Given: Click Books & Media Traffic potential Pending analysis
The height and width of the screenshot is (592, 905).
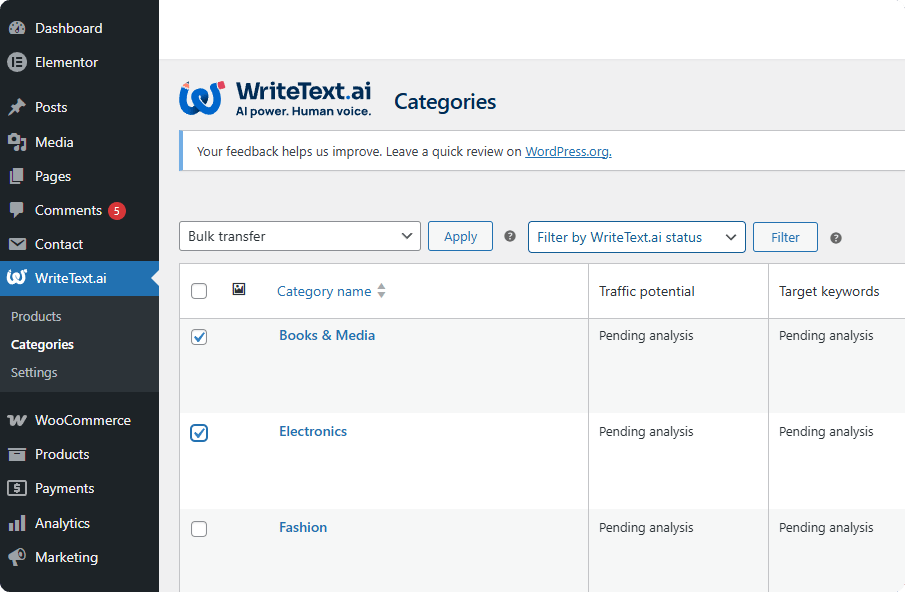Looking at the screenshot, I should [646, 336].
